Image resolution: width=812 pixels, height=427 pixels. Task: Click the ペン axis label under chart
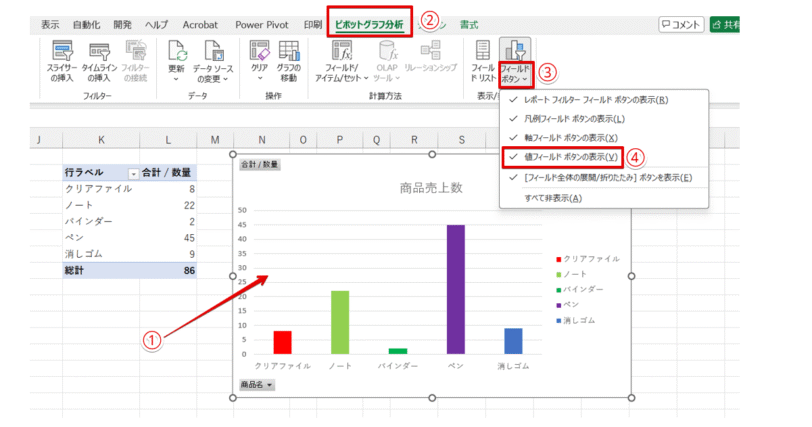pyautogui.click(x=455, y=366)
